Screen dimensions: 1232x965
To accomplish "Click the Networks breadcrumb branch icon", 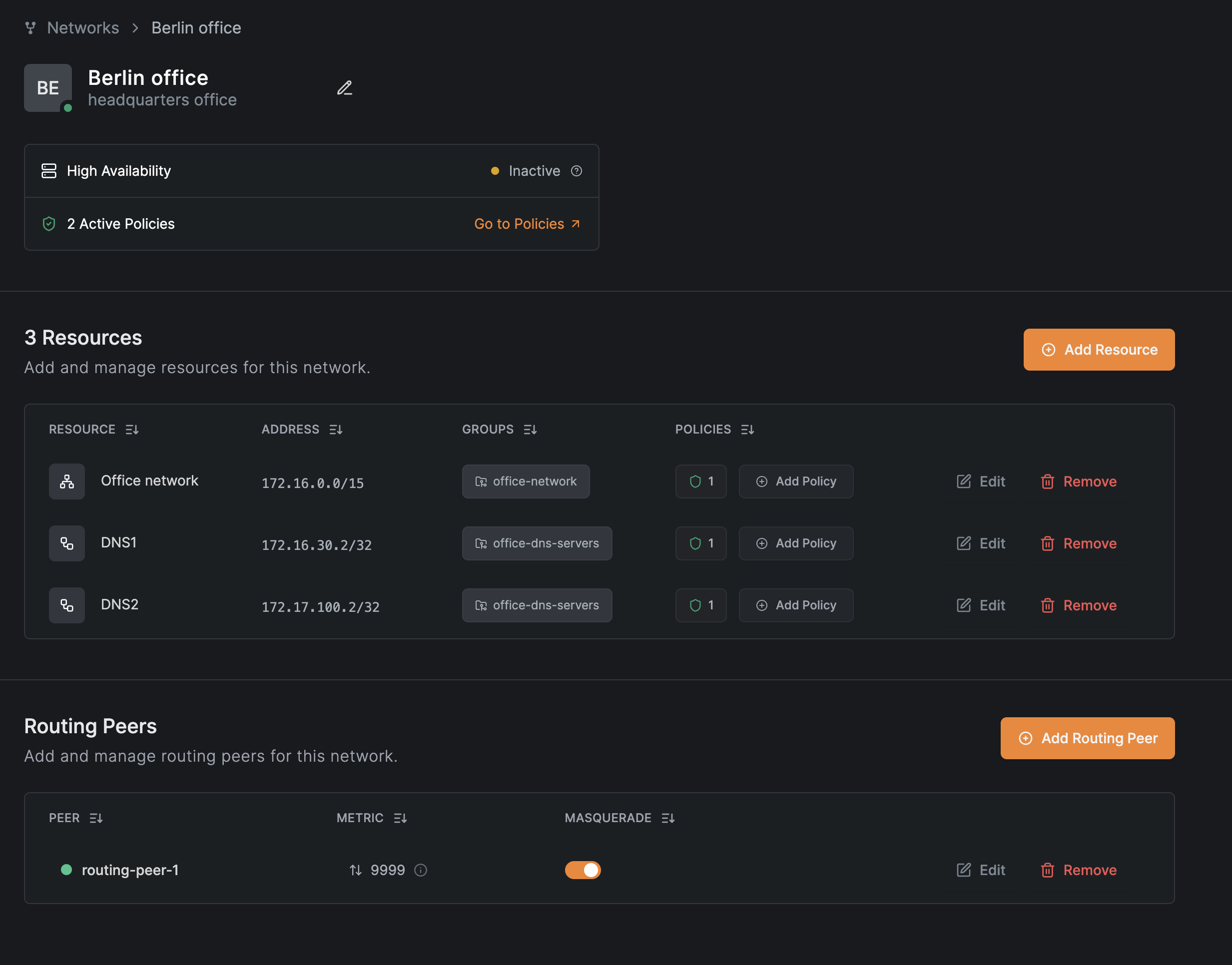I will (x=30, y=27).
